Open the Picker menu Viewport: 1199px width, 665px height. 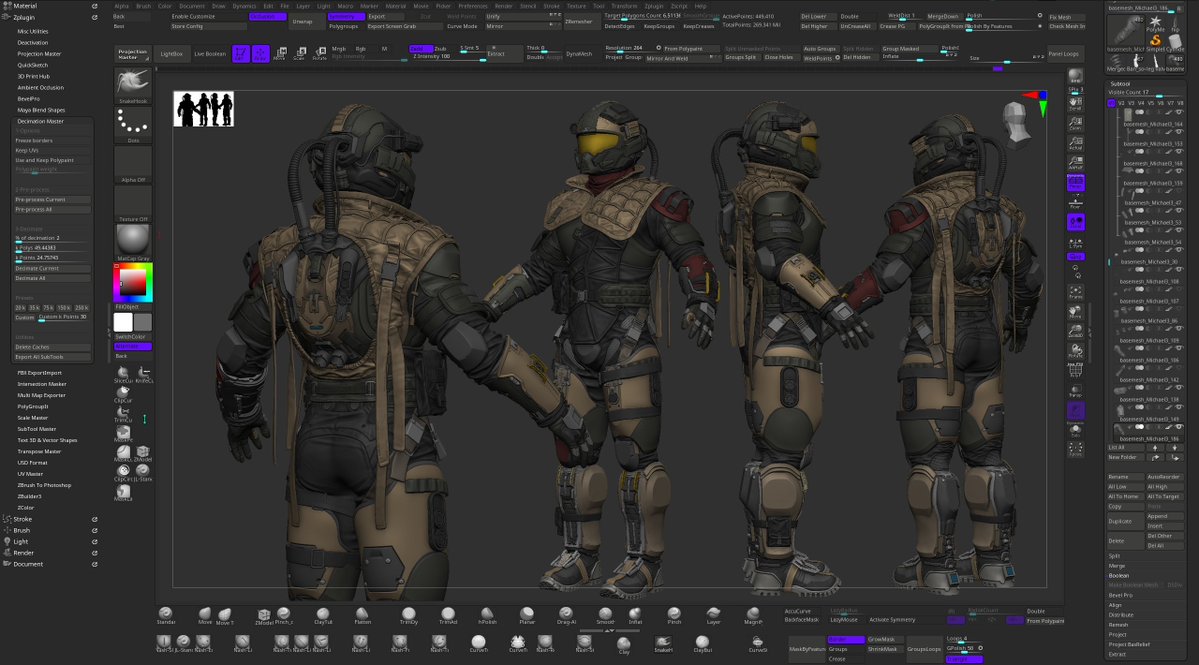444,5
